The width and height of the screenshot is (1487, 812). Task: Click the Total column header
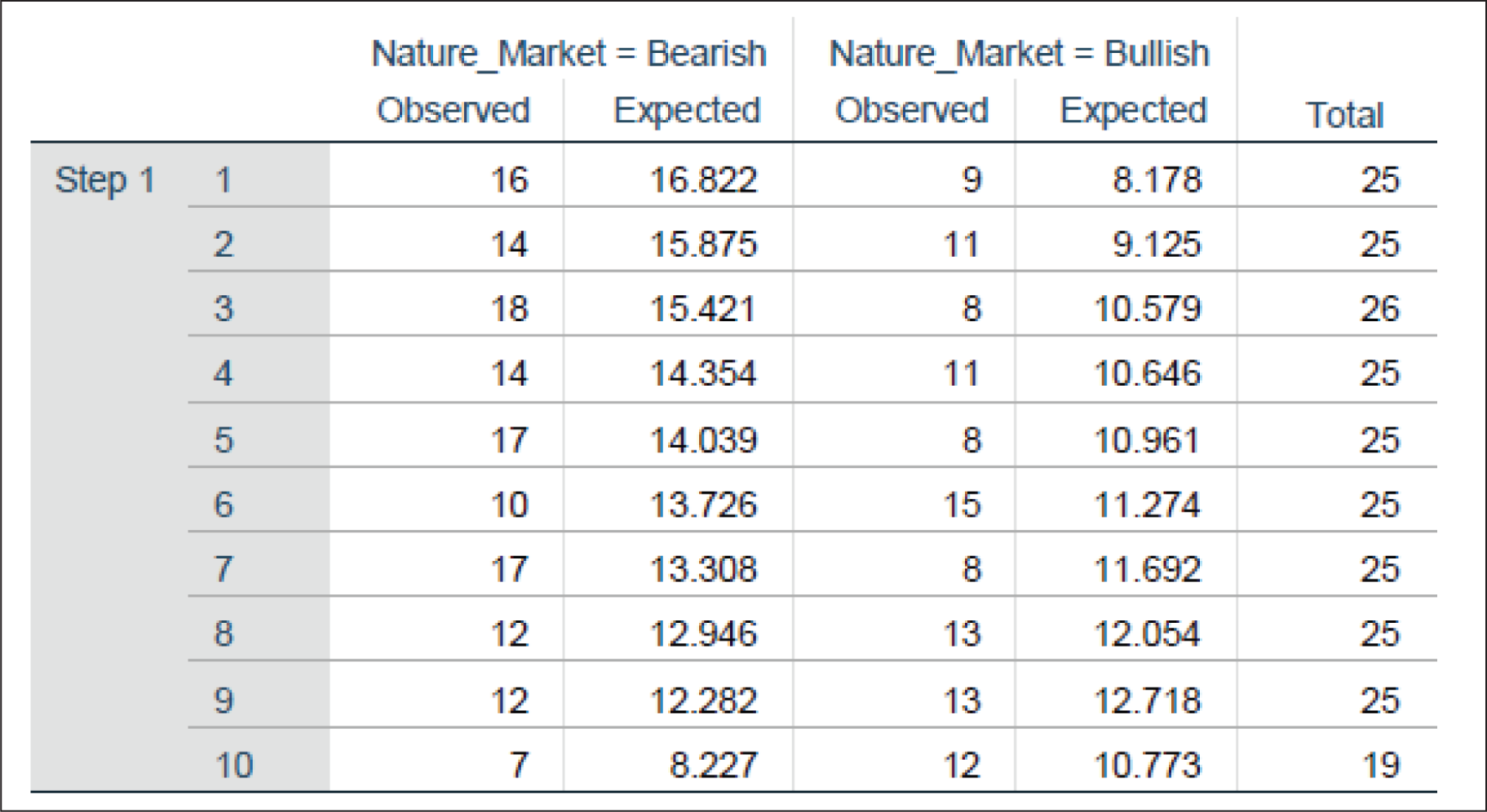click(1344, 115)
